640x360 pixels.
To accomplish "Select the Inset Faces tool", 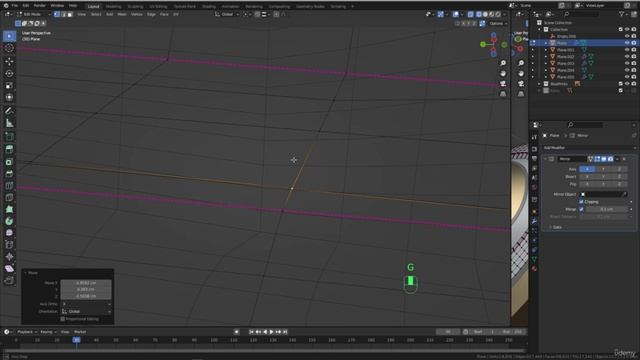I will pyautogui.click(x=9, y=162).
